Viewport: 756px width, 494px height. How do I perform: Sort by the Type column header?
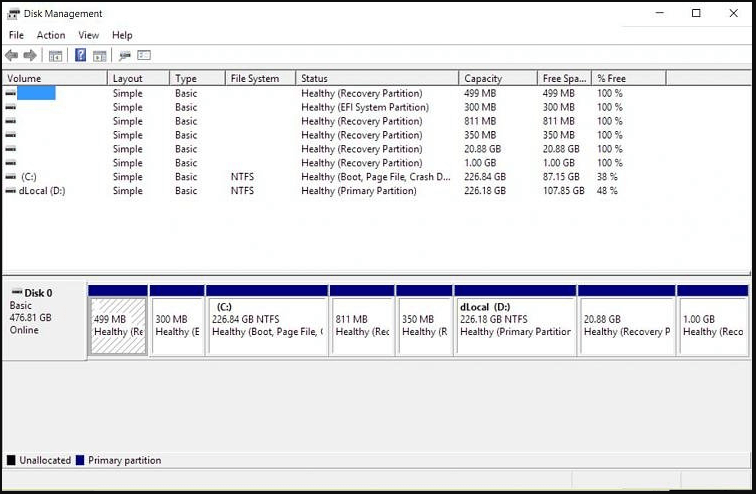pyautogui.click(x=198, y=78)
